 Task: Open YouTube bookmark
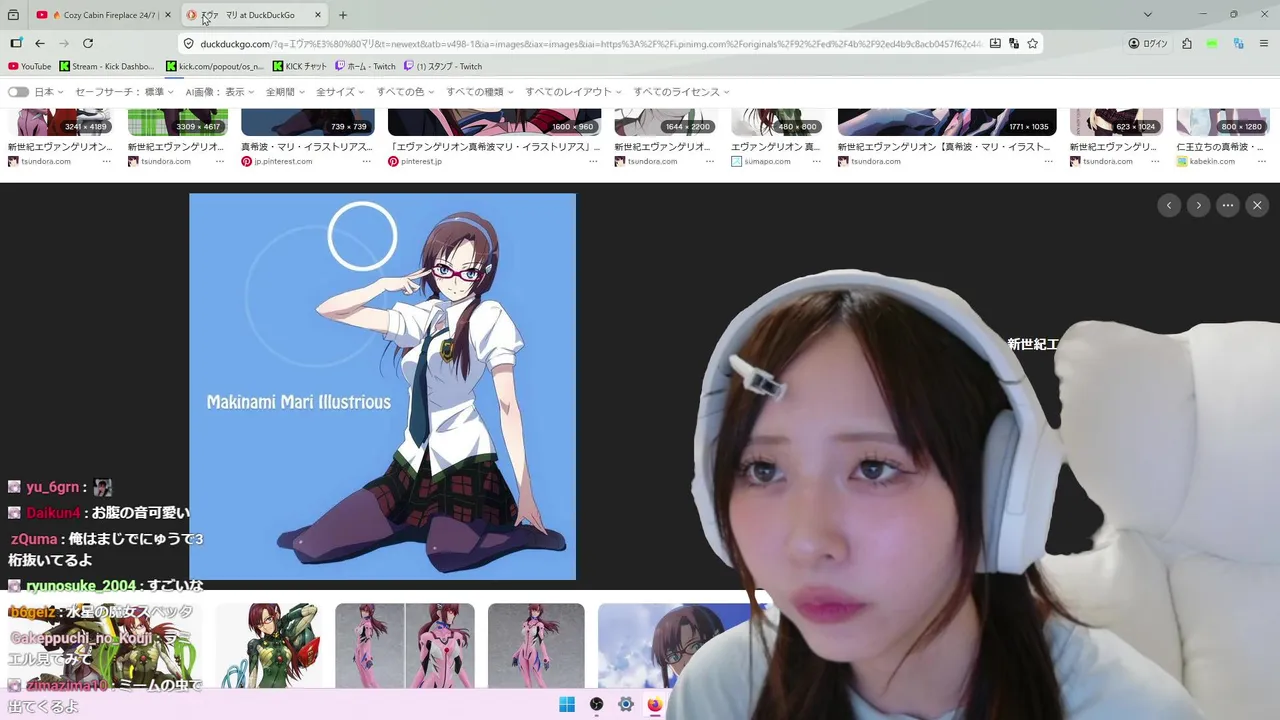[x=29, y=66]
